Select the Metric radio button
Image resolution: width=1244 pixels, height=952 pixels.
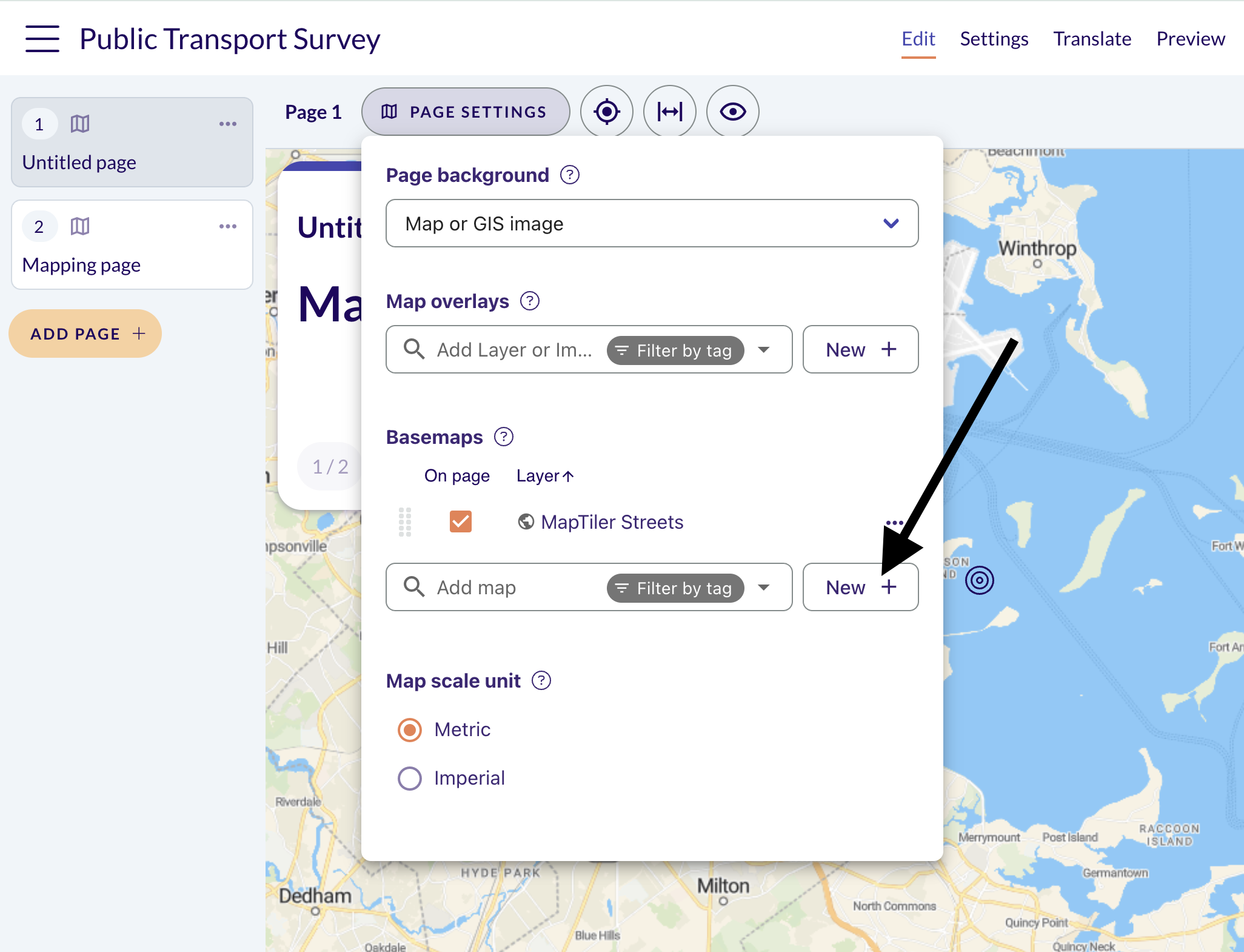click(410, 729)
